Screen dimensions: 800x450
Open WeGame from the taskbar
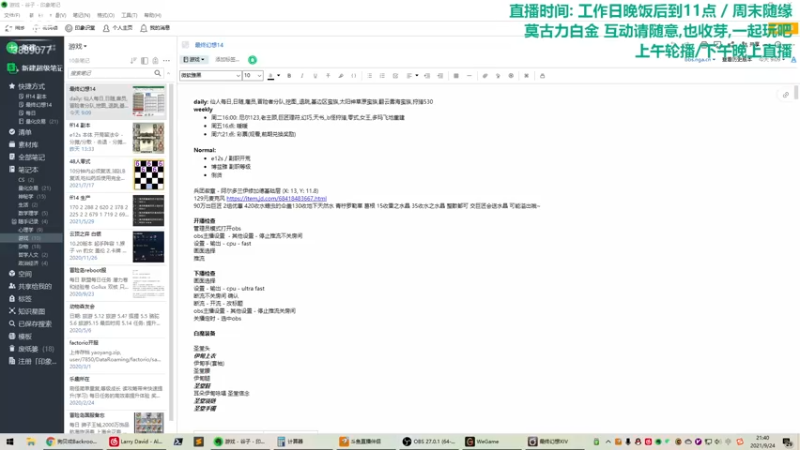(x=483, y=441)
